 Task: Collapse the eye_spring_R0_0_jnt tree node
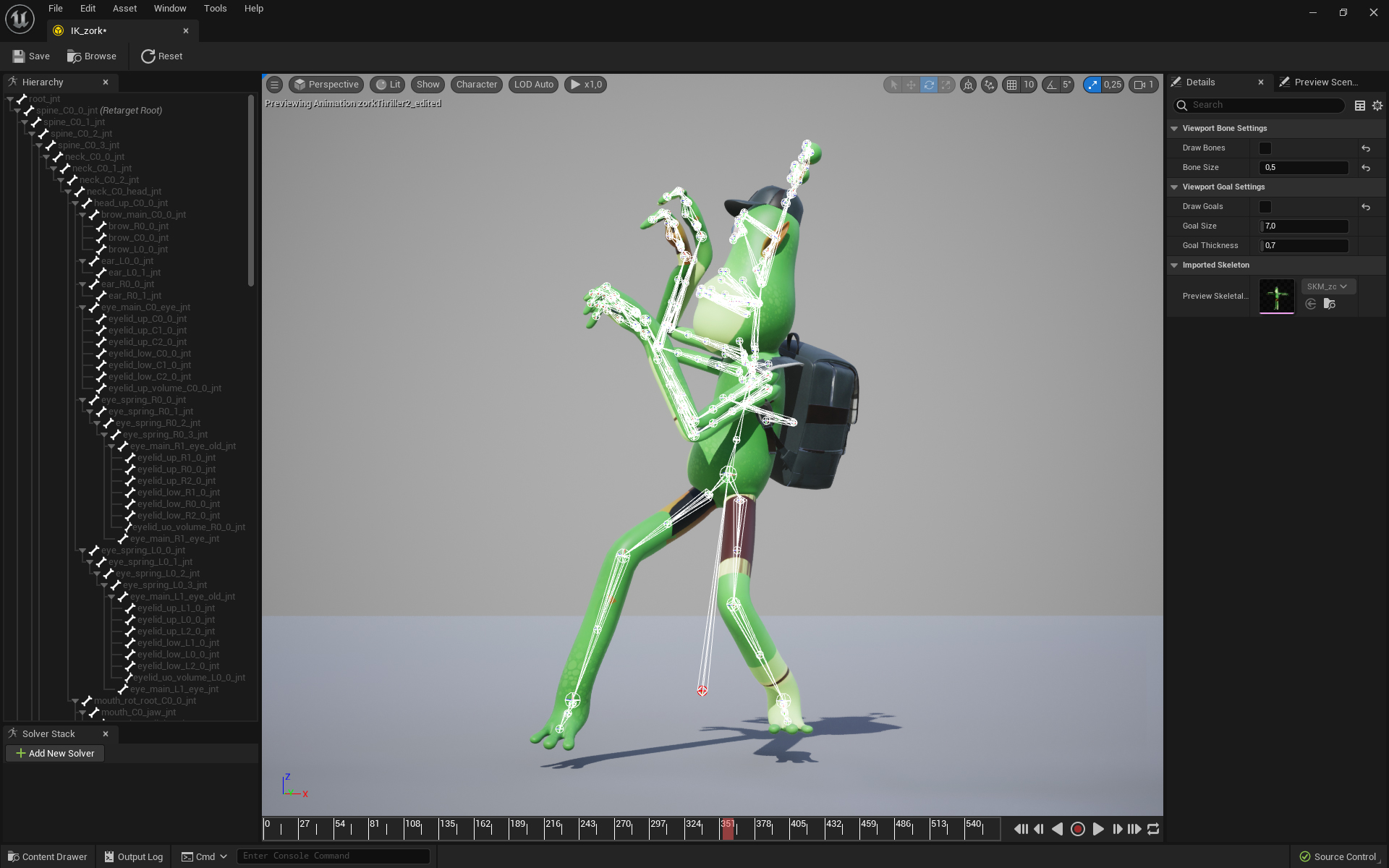pos(83,400)
